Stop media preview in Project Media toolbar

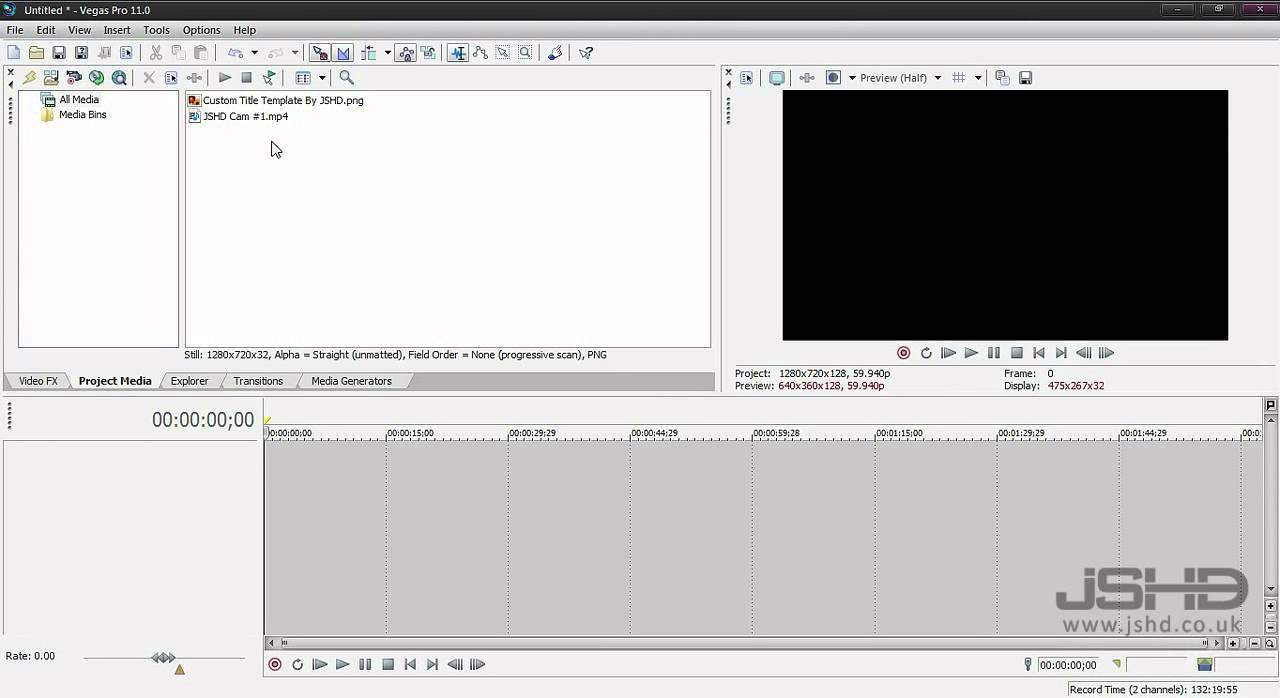(247, 77)
